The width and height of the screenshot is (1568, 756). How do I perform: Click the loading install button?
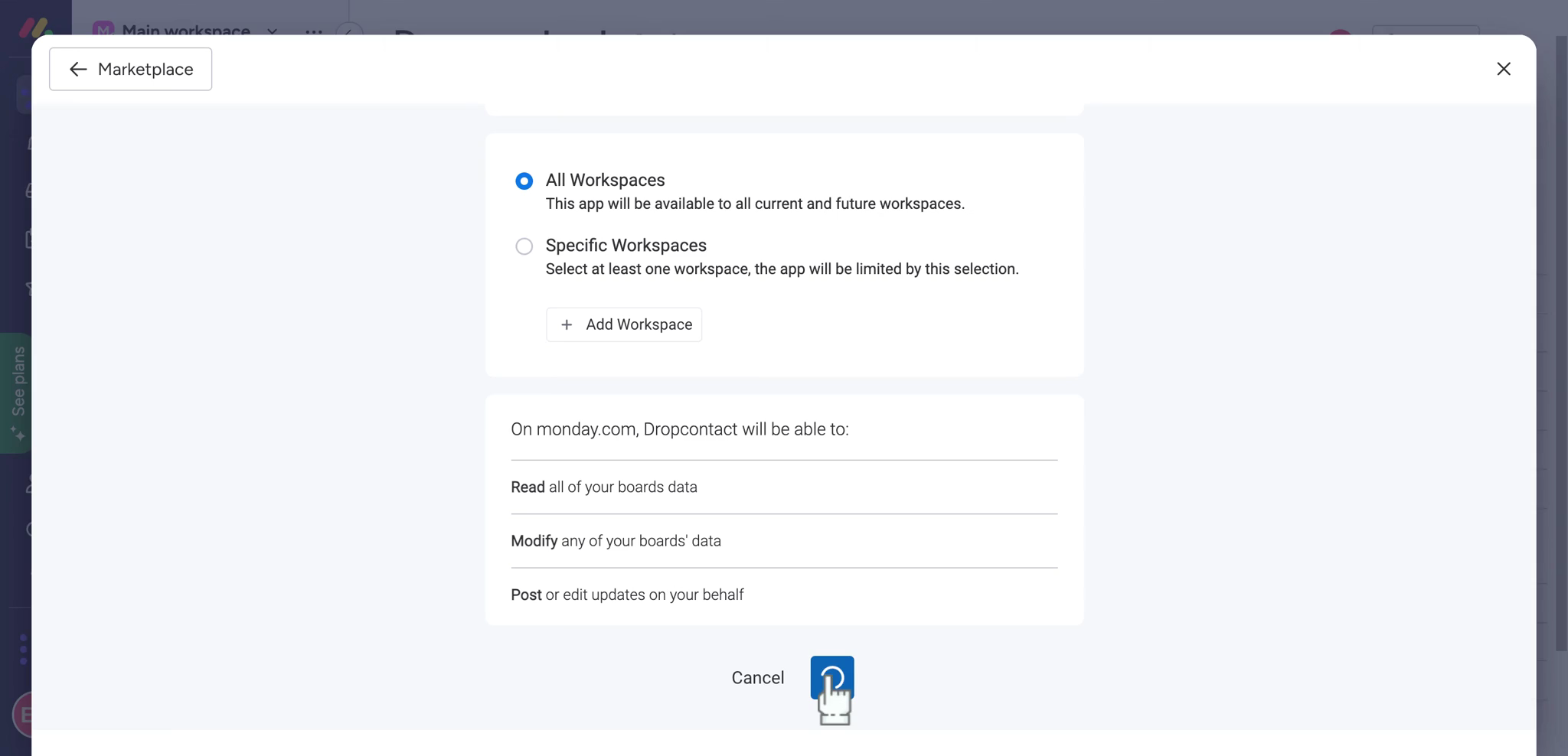[832, 677]
